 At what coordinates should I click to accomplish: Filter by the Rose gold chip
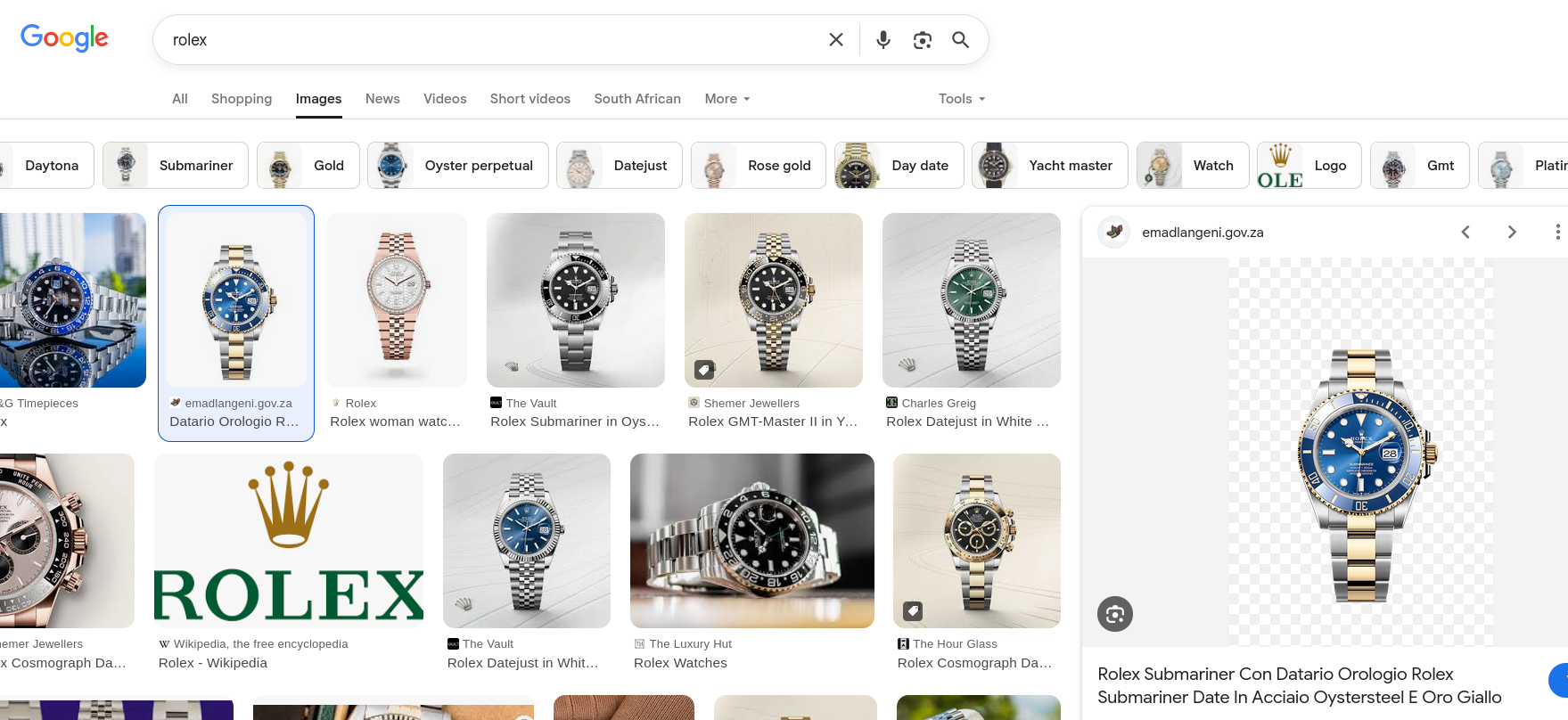point(759,166)
